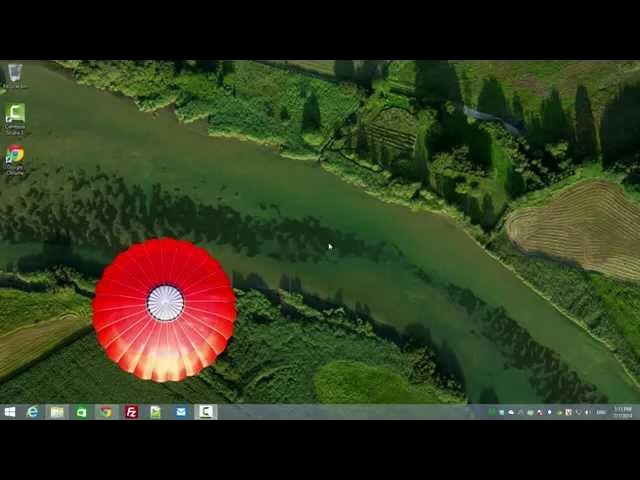
Task: Open the Recycle Bin desktop icon
Action: click(x=15, y=76)
